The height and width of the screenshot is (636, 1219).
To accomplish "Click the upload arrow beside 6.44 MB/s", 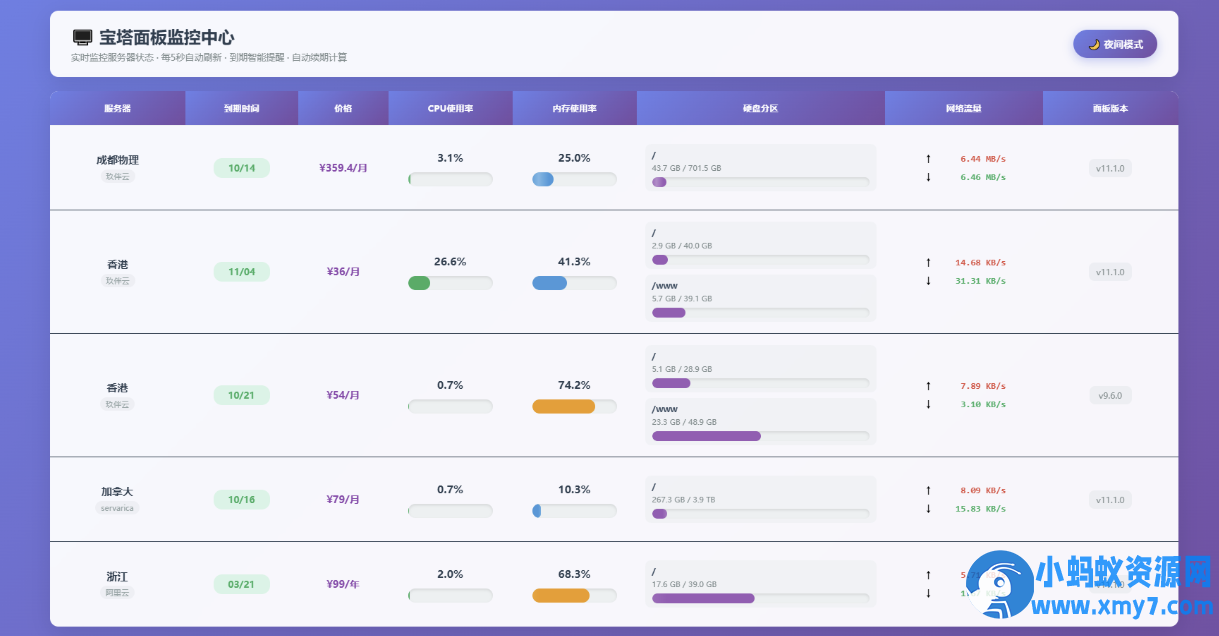I will point(928,158).
